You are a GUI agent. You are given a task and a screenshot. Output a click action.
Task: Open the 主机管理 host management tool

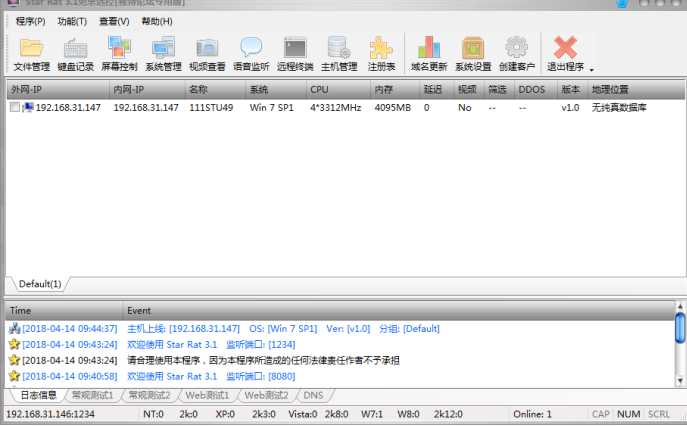(339, 54)
